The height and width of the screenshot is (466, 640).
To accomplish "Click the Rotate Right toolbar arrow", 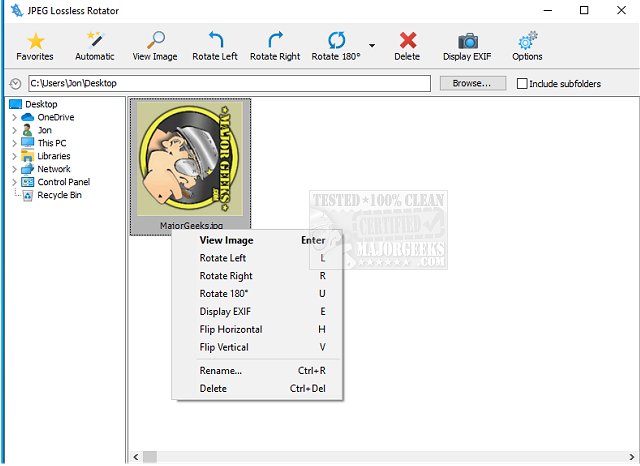I will (275, 46).
